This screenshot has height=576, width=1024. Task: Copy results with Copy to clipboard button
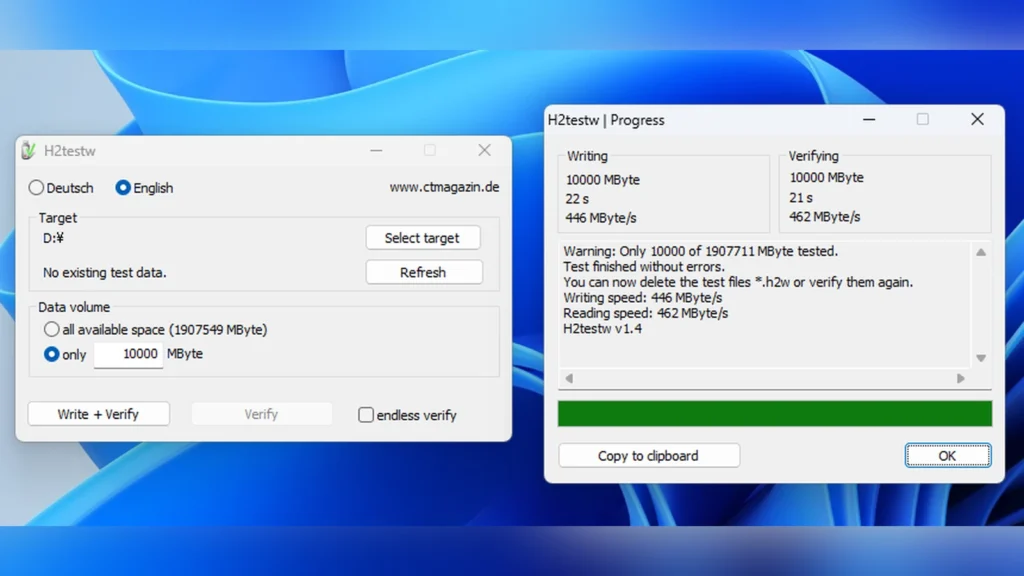click(649, 455)
